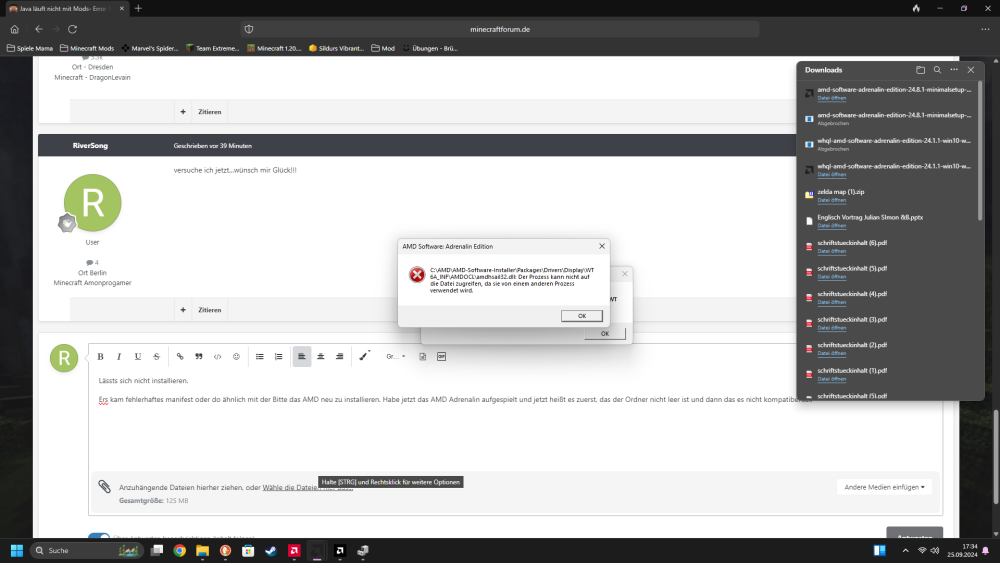The height and width of the screenshot is (563, 1000).
Task: Click Zitieren under RiverSong's post
Action: (209, 310)
